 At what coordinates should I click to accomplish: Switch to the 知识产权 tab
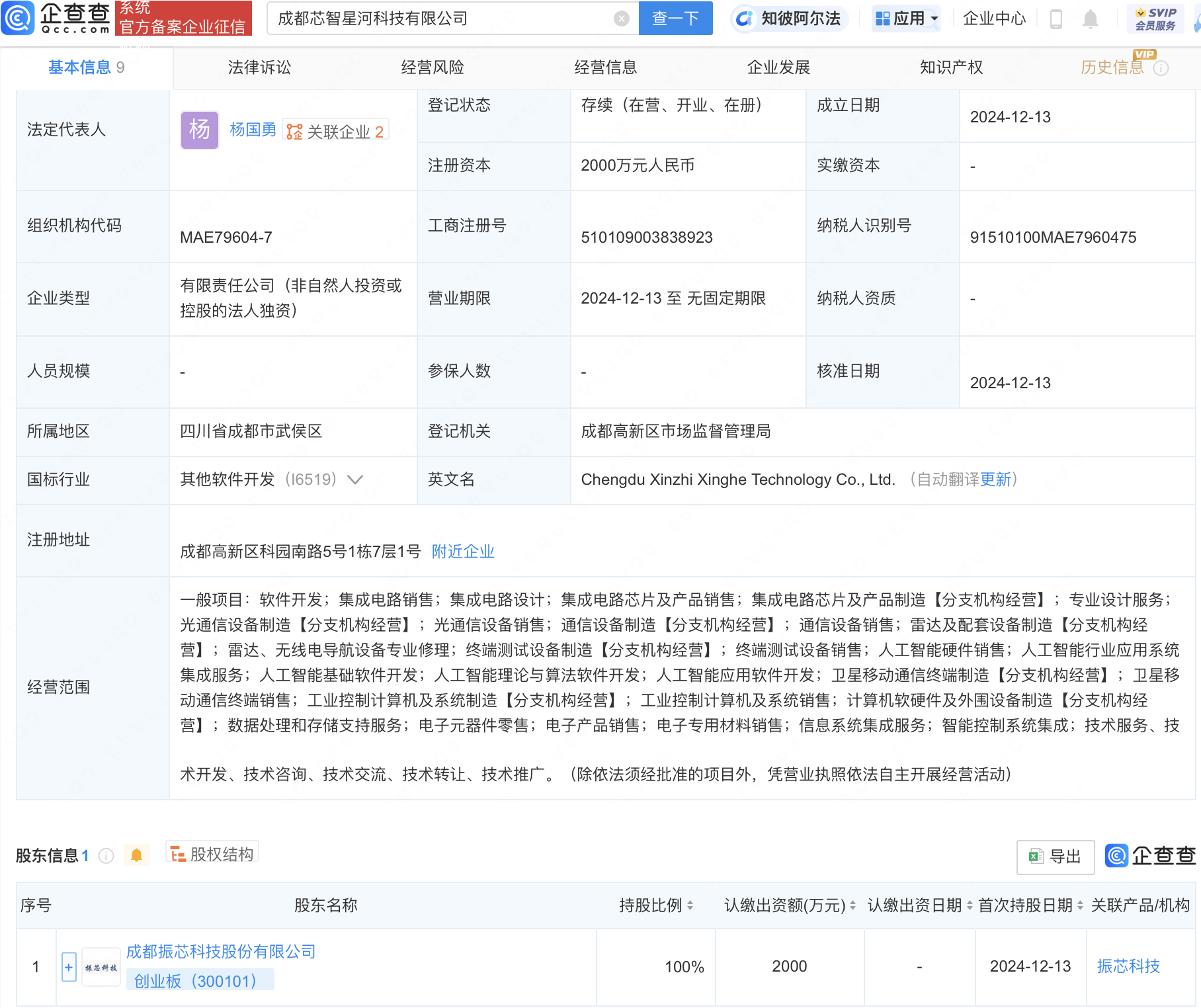(x=951, y=67)
